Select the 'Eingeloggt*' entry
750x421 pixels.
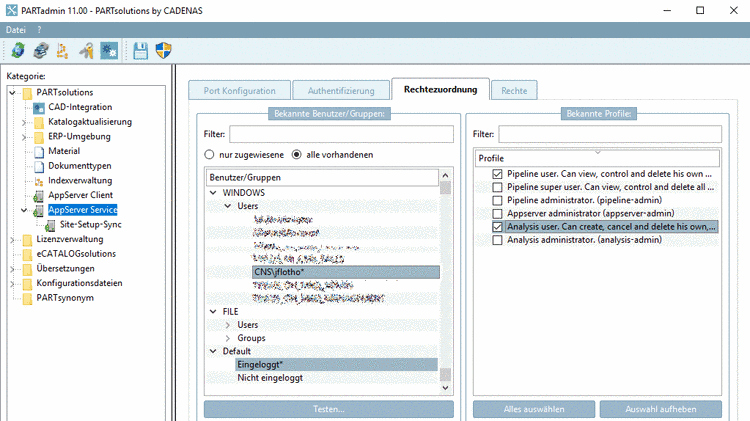point(336,365)
